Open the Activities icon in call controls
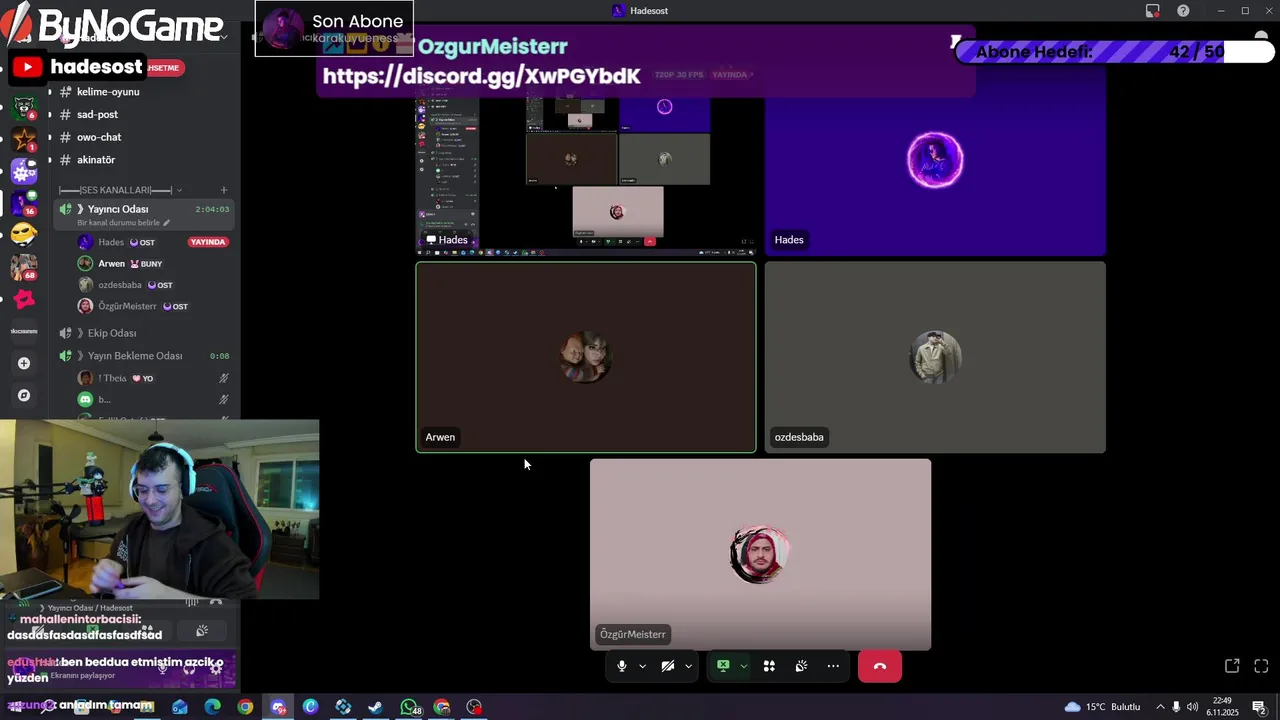The image size is (1280, 720). click(x=769, y=666)
